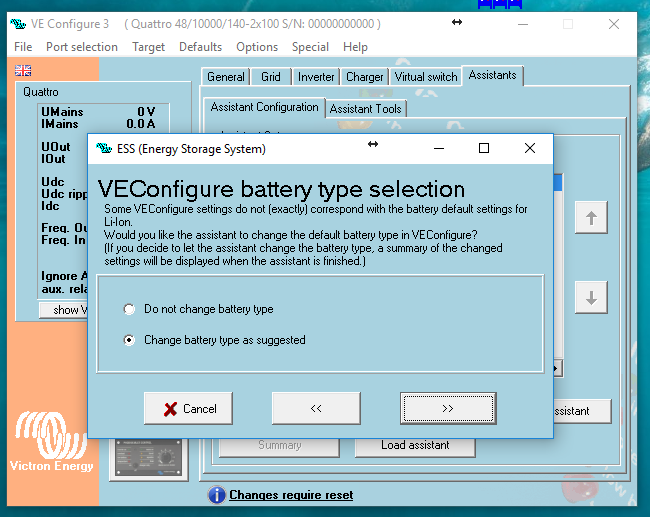This screenshot has height=517, width=650.
Task: Open the Port selection menu
Action: (82, 47)
